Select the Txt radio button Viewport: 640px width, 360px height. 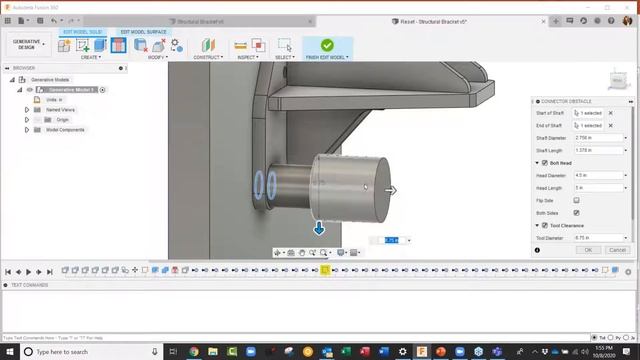(595, 338)
